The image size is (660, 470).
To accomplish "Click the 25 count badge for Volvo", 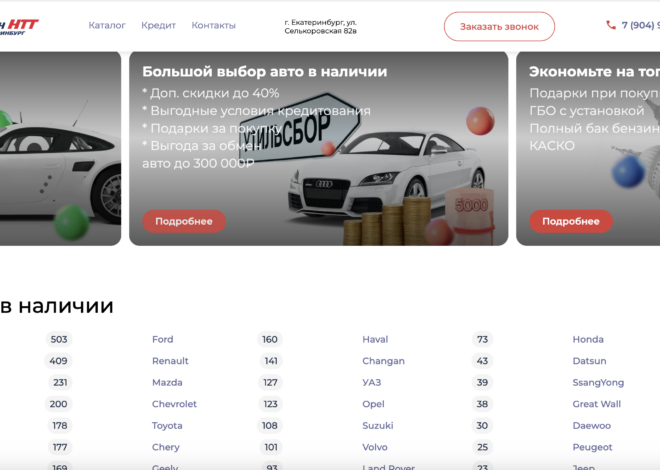I will (x=482, y=447).
